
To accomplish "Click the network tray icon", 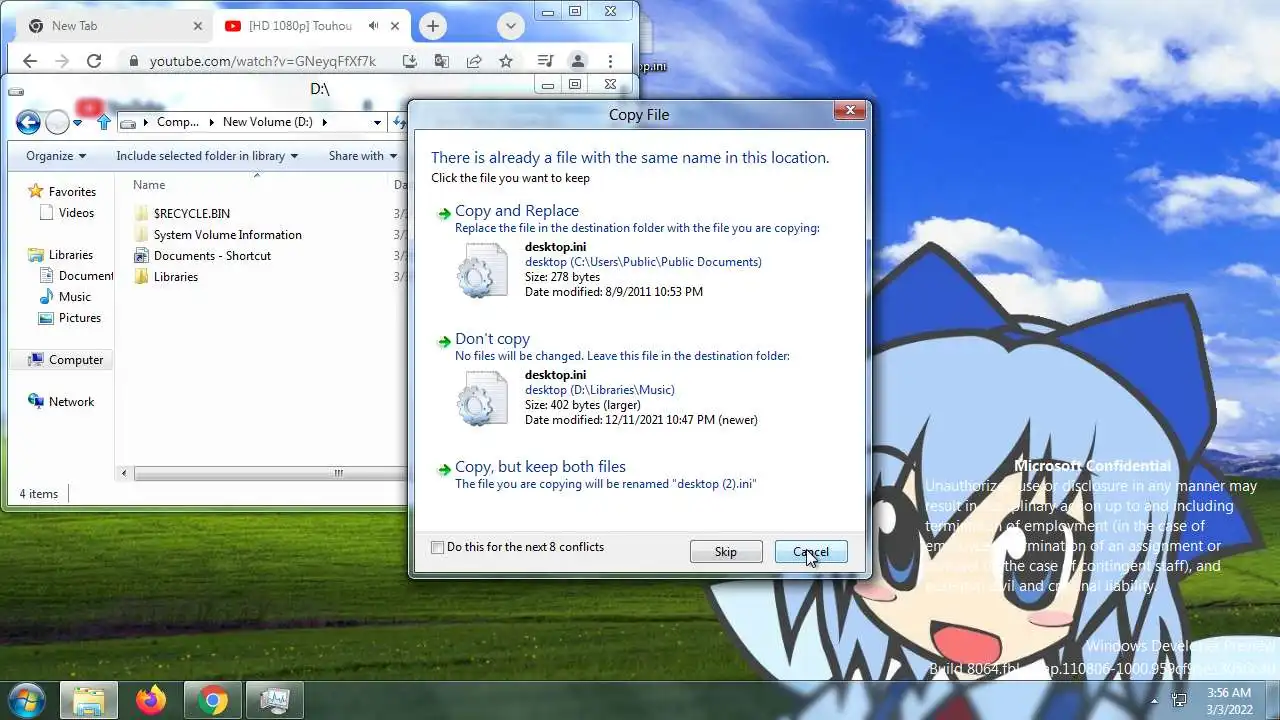I will [1180, 700].
